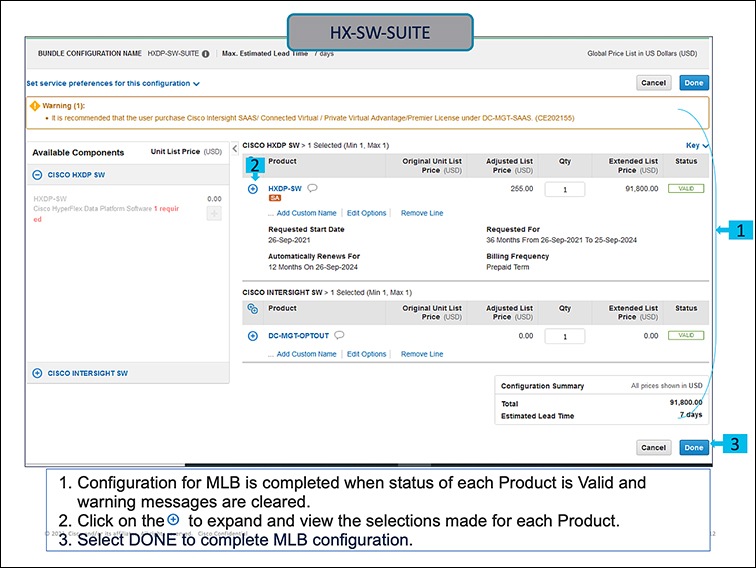This screenshot has height=568, width=756.
Task: Click the Qty field for DC-MGT-OPTOUT
Action: (565, 337)
